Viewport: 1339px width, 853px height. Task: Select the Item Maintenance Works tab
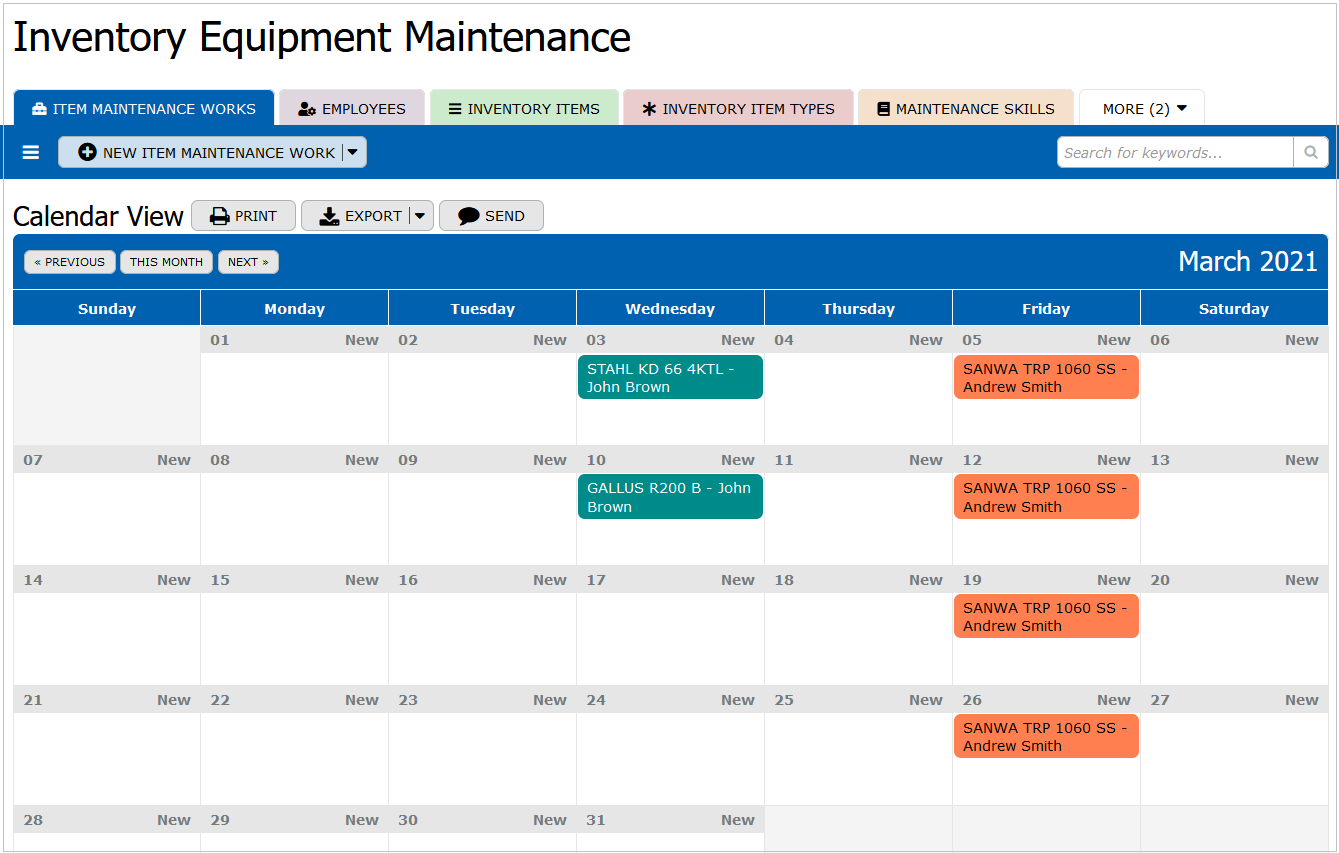pos(144,108)
